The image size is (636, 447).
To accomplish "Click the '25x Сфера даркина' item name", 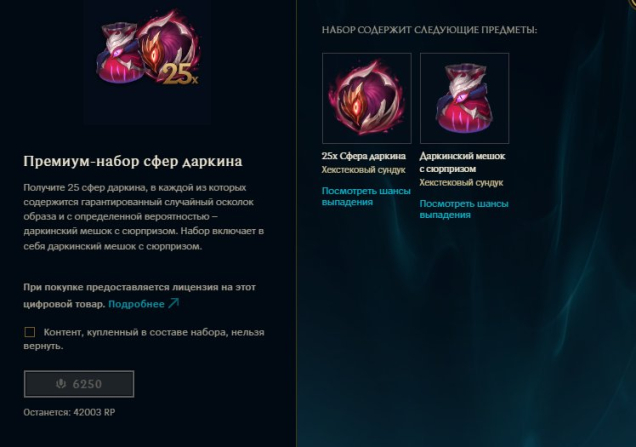I will pyautogui.click(x=364, y=156).
